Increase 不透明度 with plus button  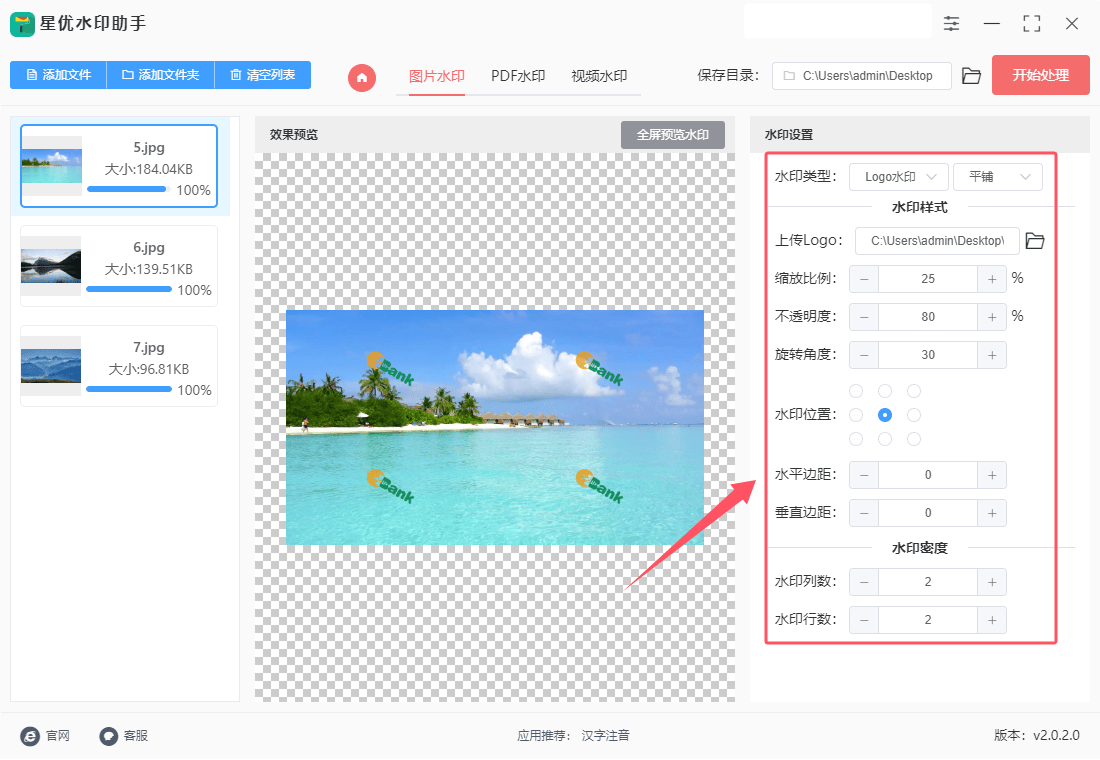[x=992, y=316]
